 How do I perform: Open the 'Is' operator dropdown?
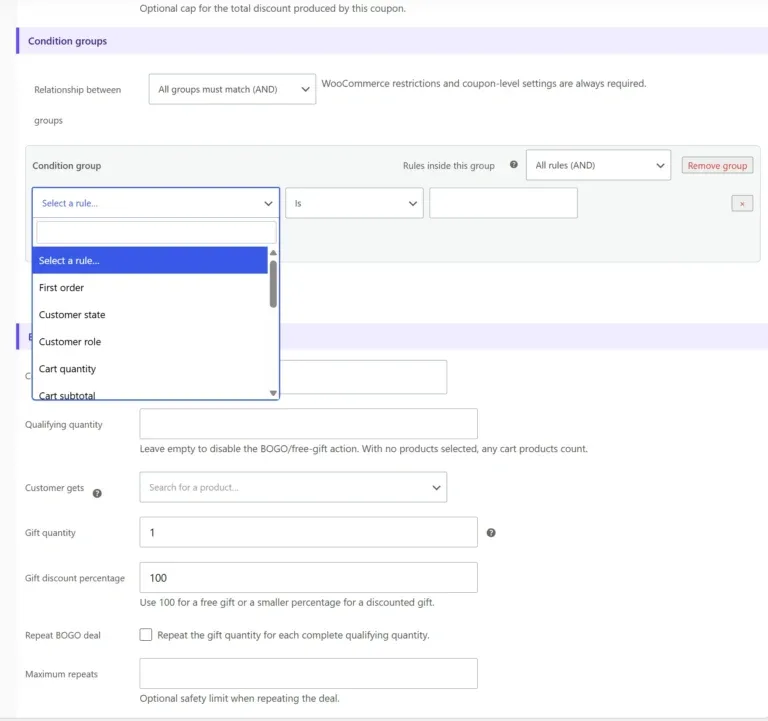coord(354,203)
